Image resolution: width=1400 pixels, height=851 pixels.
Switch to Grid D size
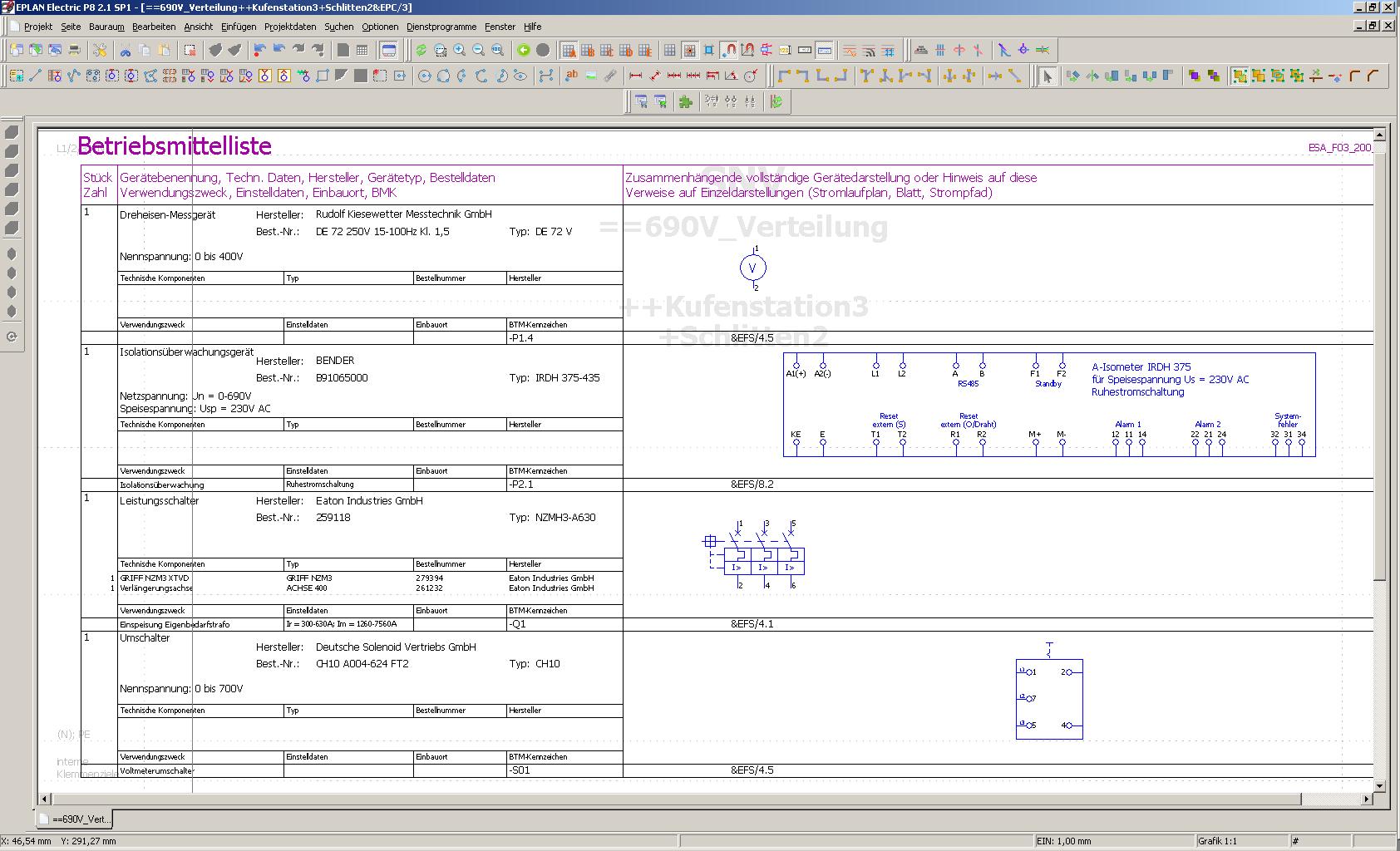[x=626, y=50]
